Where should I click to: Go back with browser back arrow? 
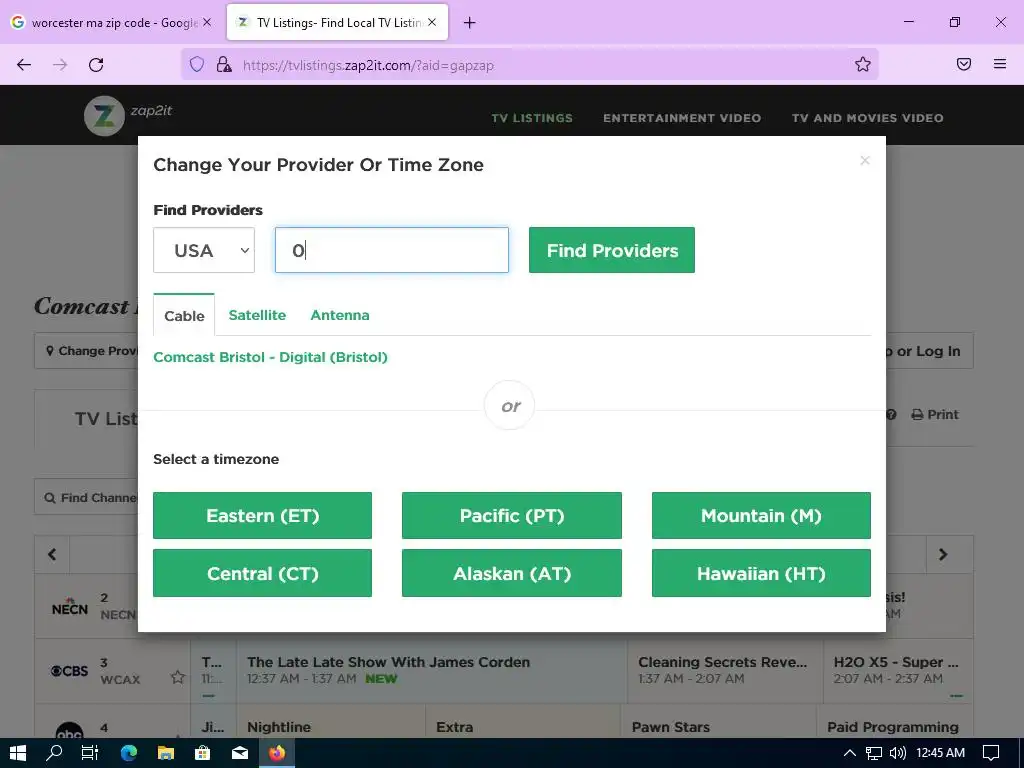(x=24, y=65)
